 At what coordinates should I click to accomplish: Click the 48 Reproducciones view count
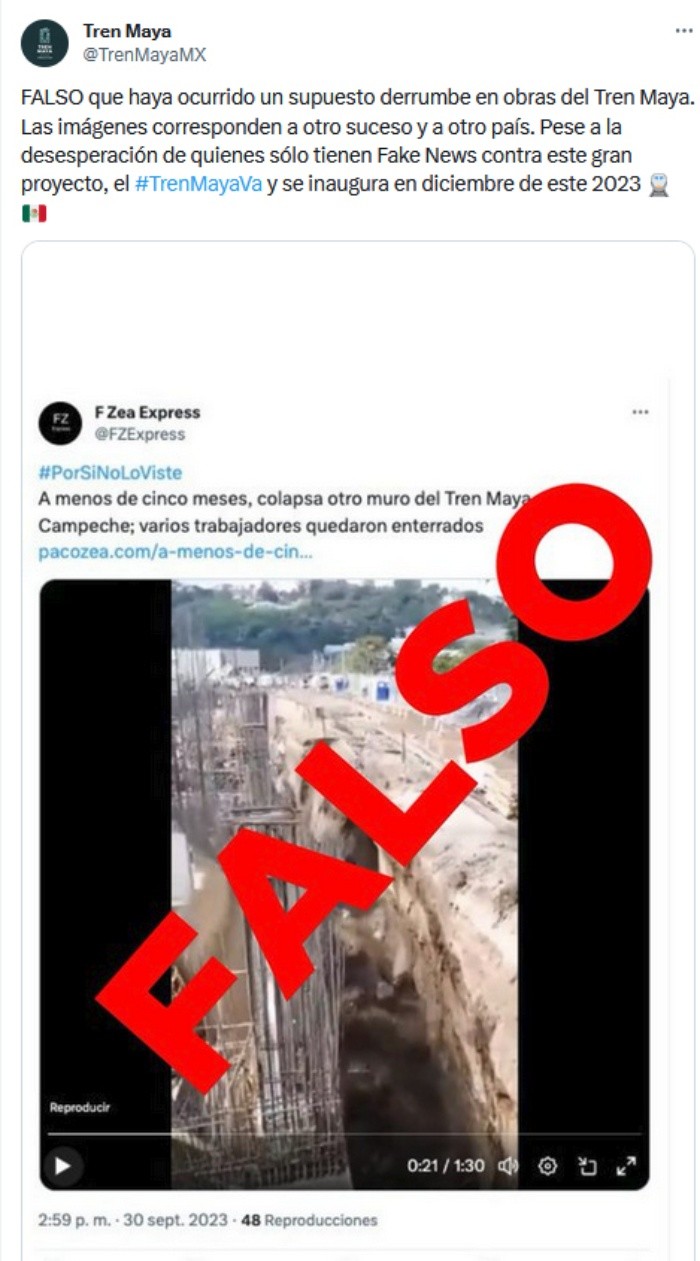pos(309,1220)
